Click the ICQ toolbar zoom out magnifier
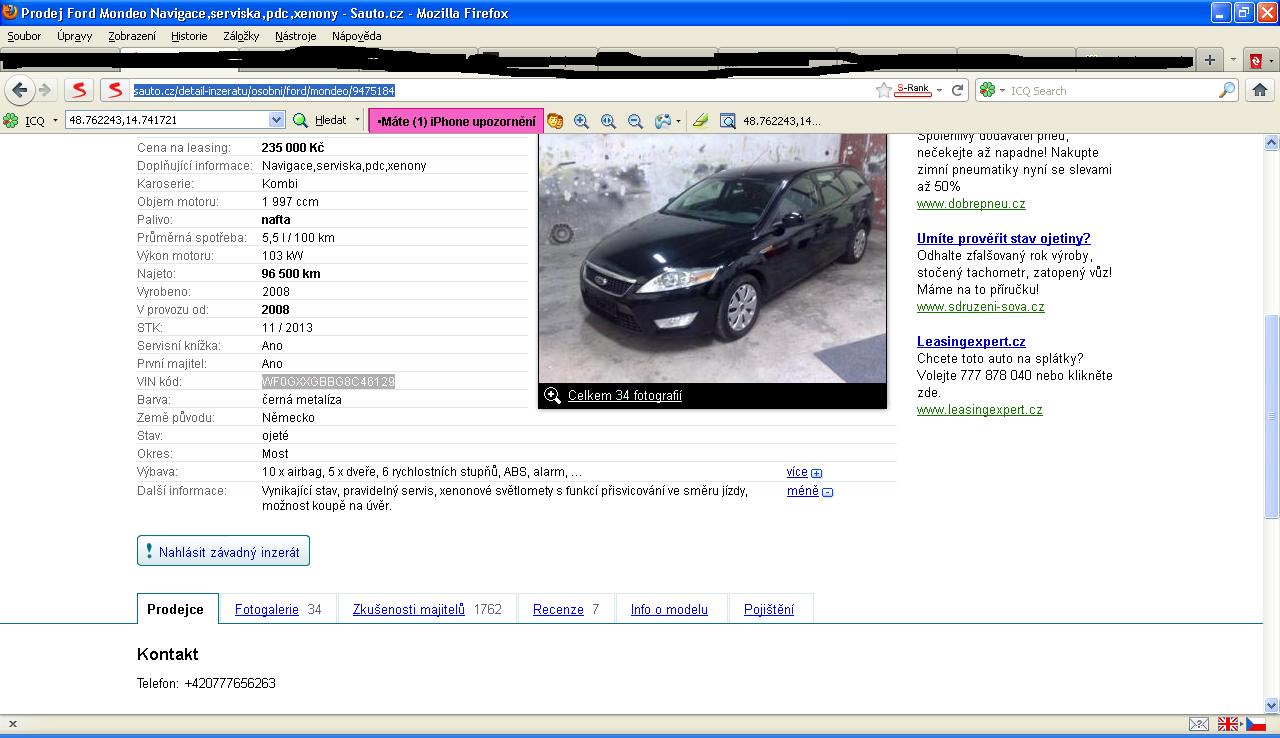Viewport: 1280px width, 738px height. pos(634,121)
